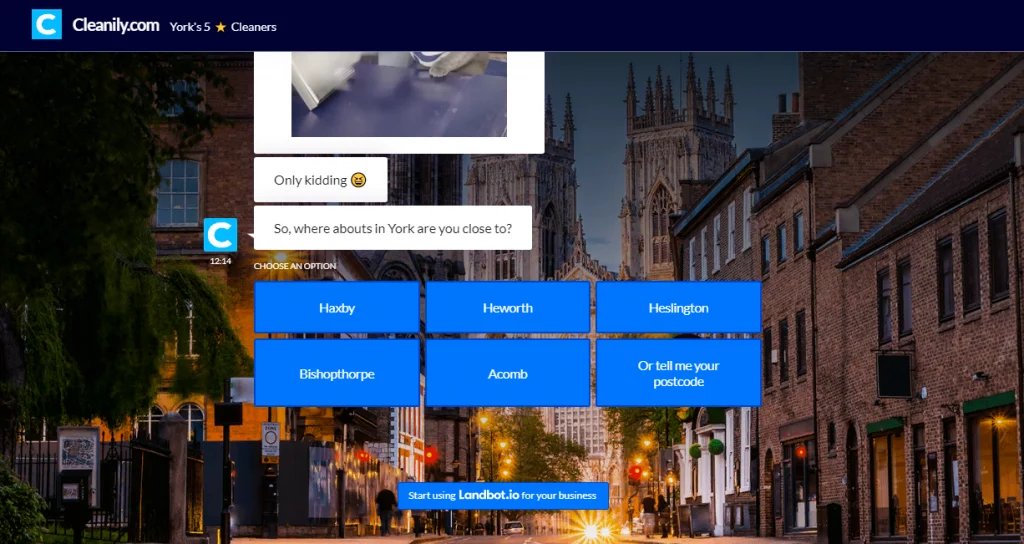Image resolution: width=1024 pixels, height=544 pixels.
Task: Click the 12:14 message timestamp
Action: (x=221, y=261)
